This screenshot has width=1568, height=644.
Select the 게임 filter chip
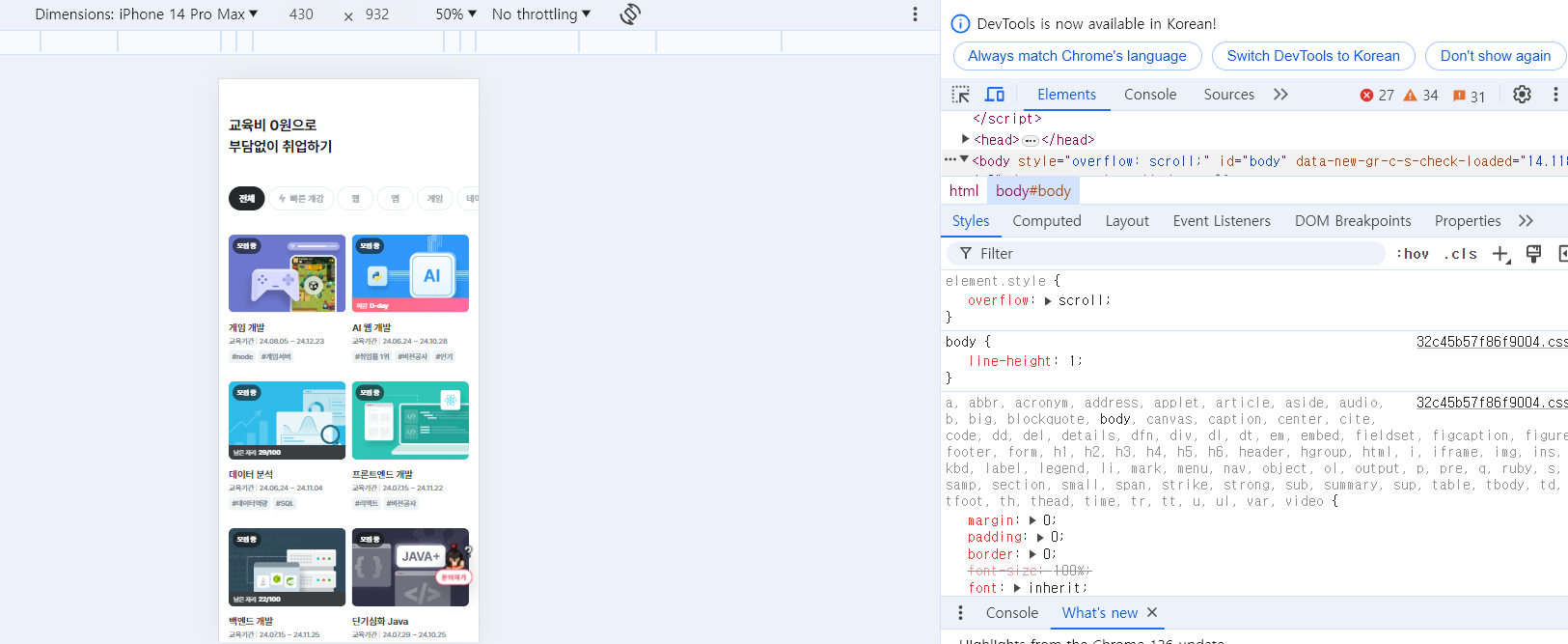[x=434, y=198]
